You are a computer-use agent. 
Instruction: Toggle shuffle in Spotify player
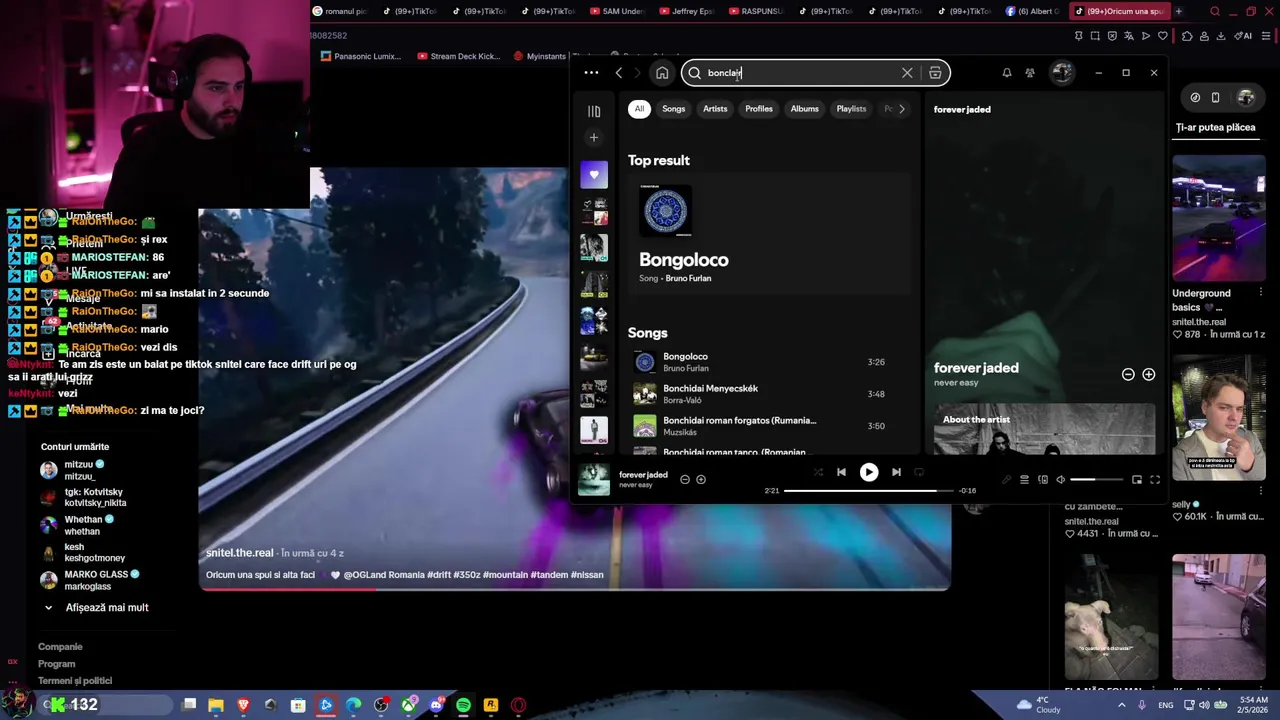pos(818,472)
